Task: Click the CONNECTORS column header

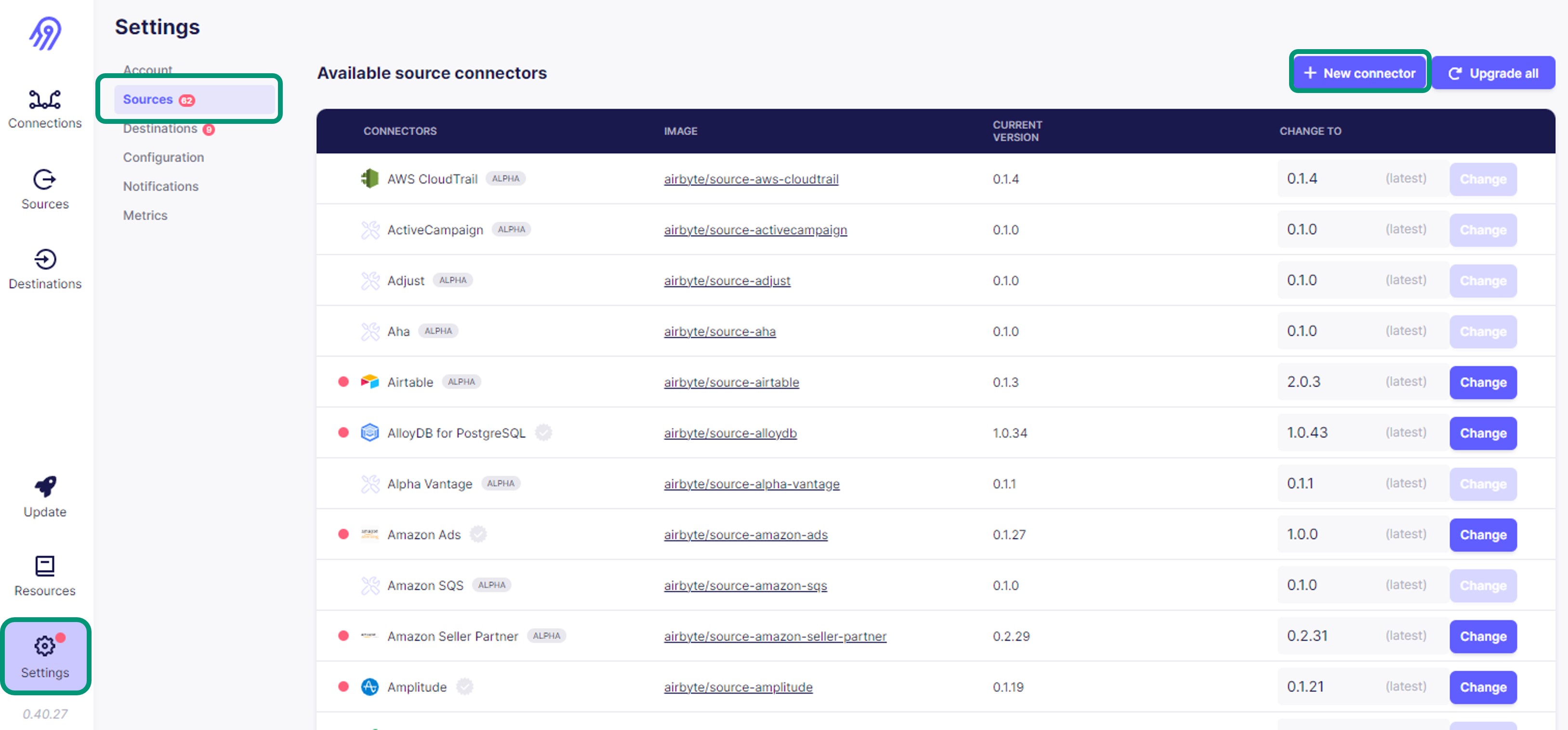Action: coord(400,131)
